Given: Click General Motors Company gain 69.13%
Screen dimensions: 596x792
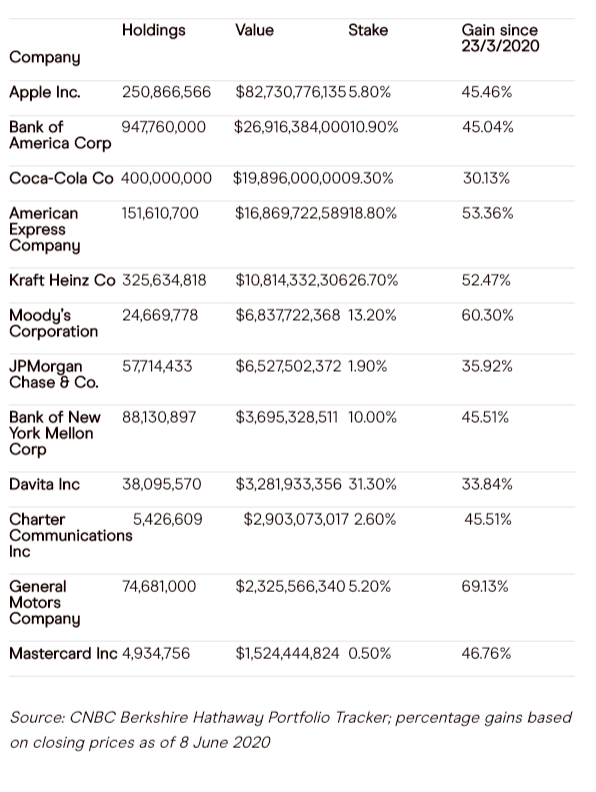Looking at the screenshot, I should pyautogui.click(x=484, y=586).
